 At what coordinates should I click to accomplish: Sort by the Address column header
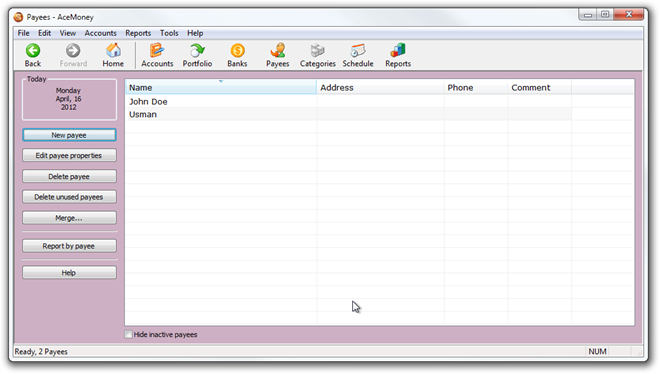pyautogui.click(x=380, y=88)
